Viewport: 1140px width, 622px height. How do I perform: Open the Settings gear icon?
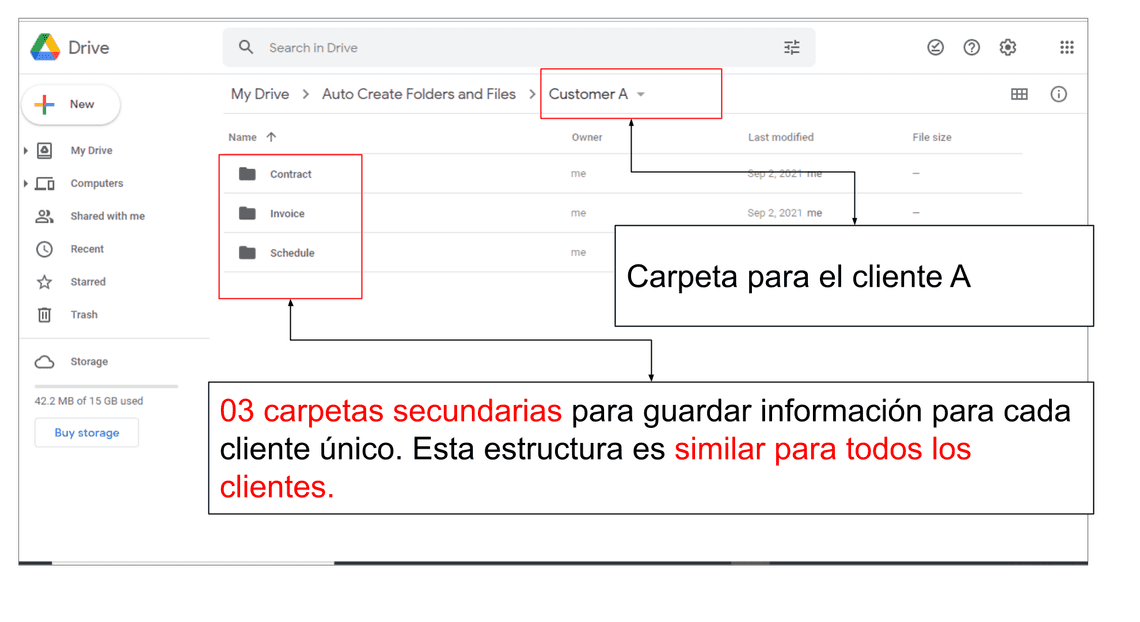[x=1007, y=47]
